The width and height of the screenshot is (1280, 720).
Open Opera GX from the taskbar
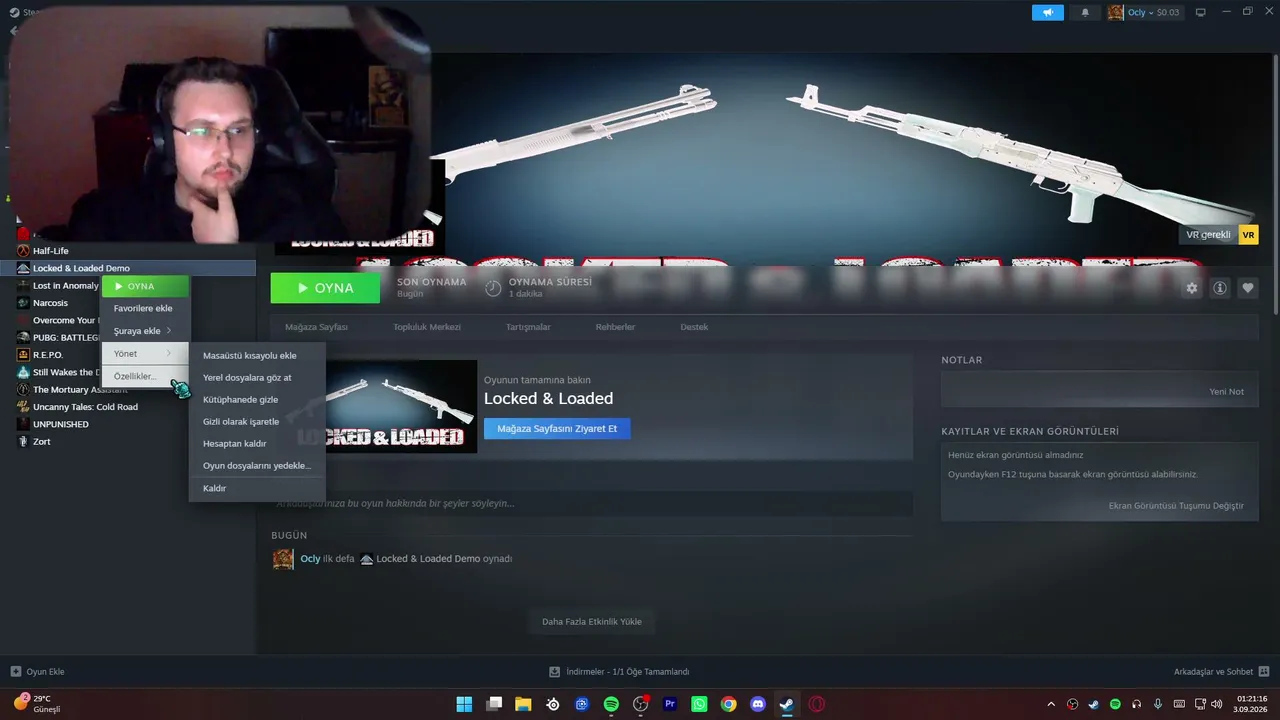[817, 704]
